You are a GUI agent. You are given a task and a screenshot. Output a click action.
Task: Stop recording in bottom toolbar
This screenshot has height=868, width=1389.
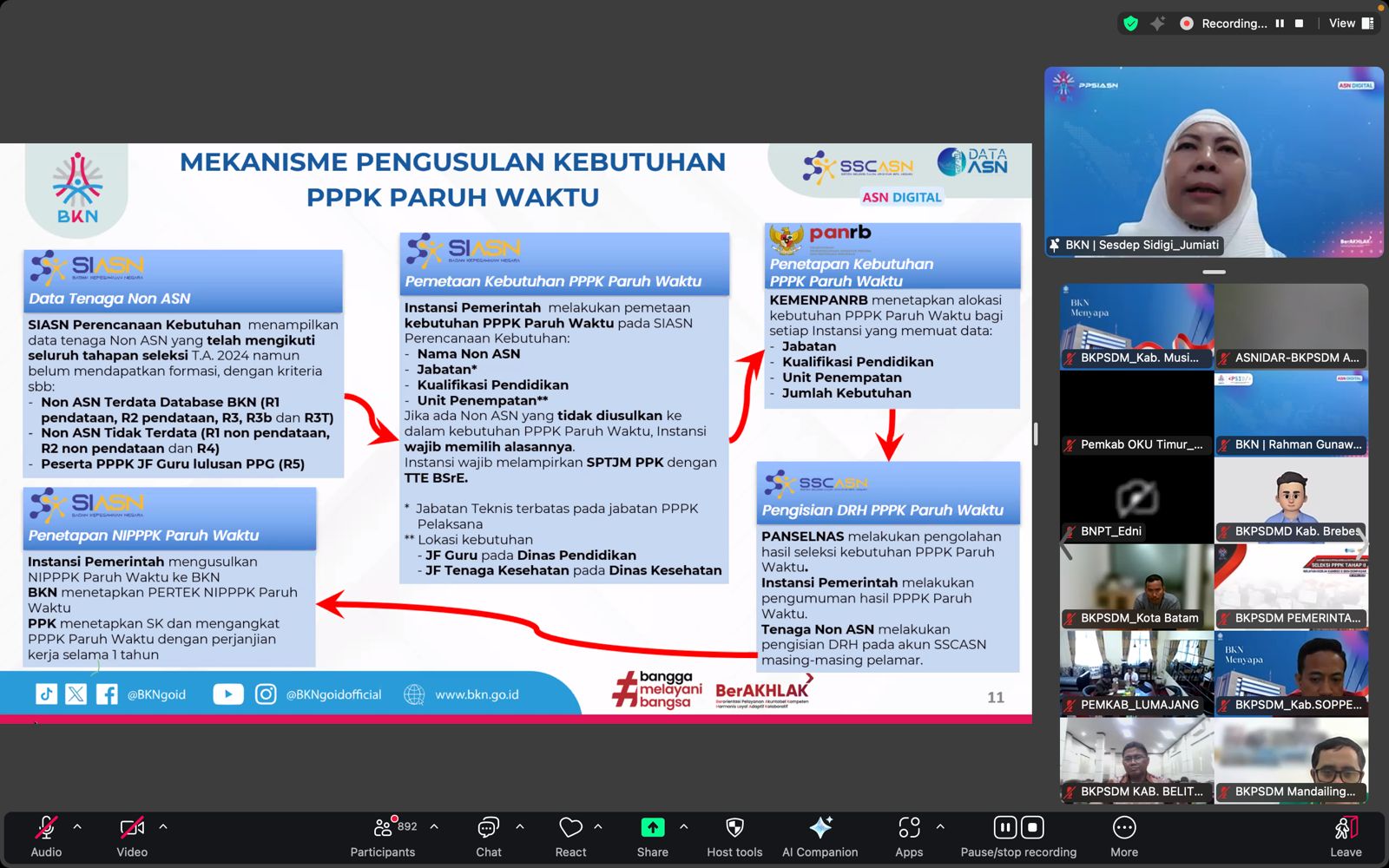1032,828
